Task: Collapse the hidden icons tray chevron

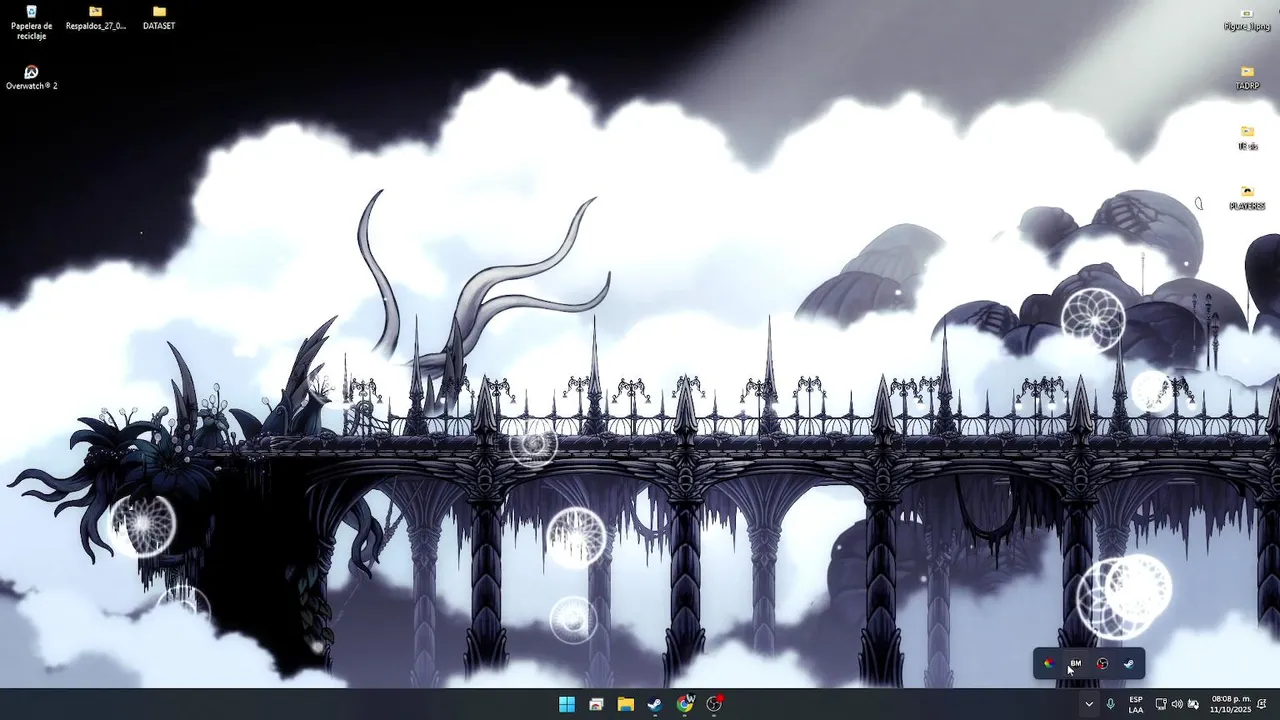Action: click(1089, 704)
